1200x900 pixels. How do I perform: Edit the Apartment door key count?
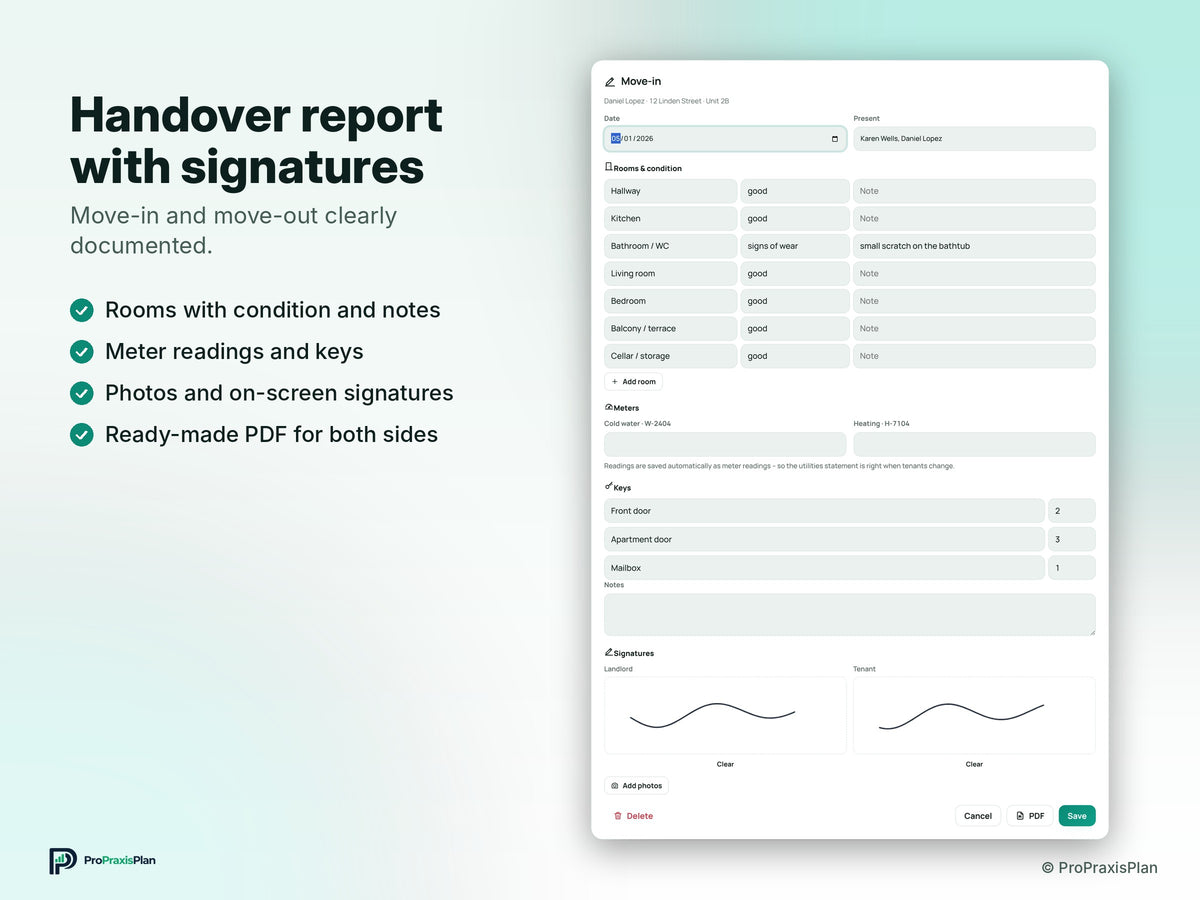tap(1072, 540)
